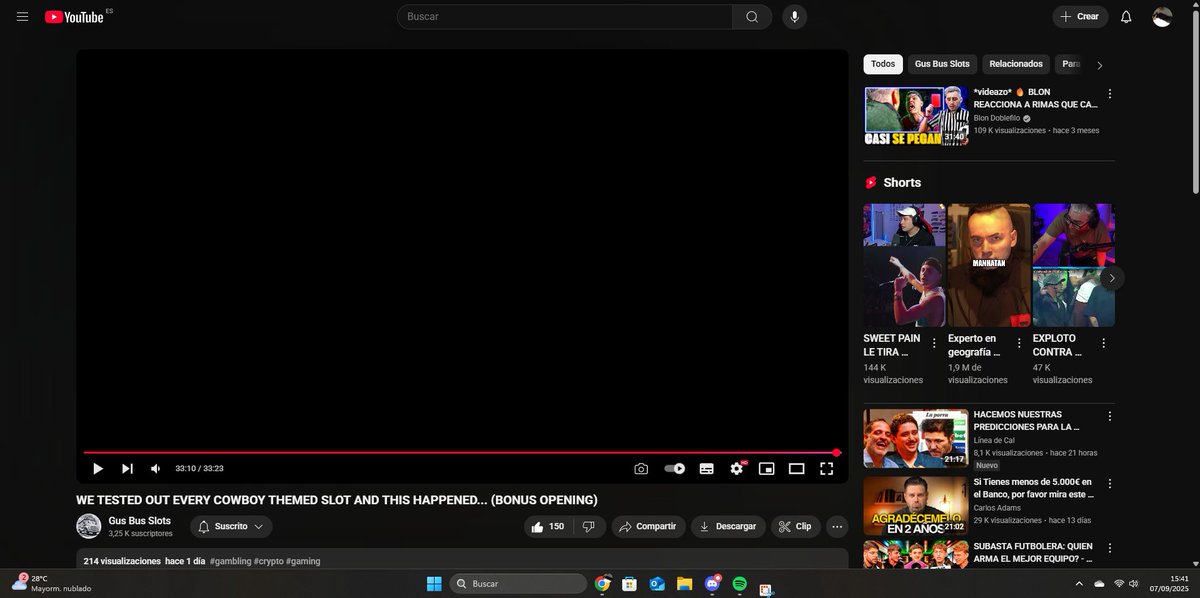Screen dimensions: 1200x598
Task: Open options for the HACEMOS NUESTRAS PREDICCIONES video
Action: pos(1109,416)
